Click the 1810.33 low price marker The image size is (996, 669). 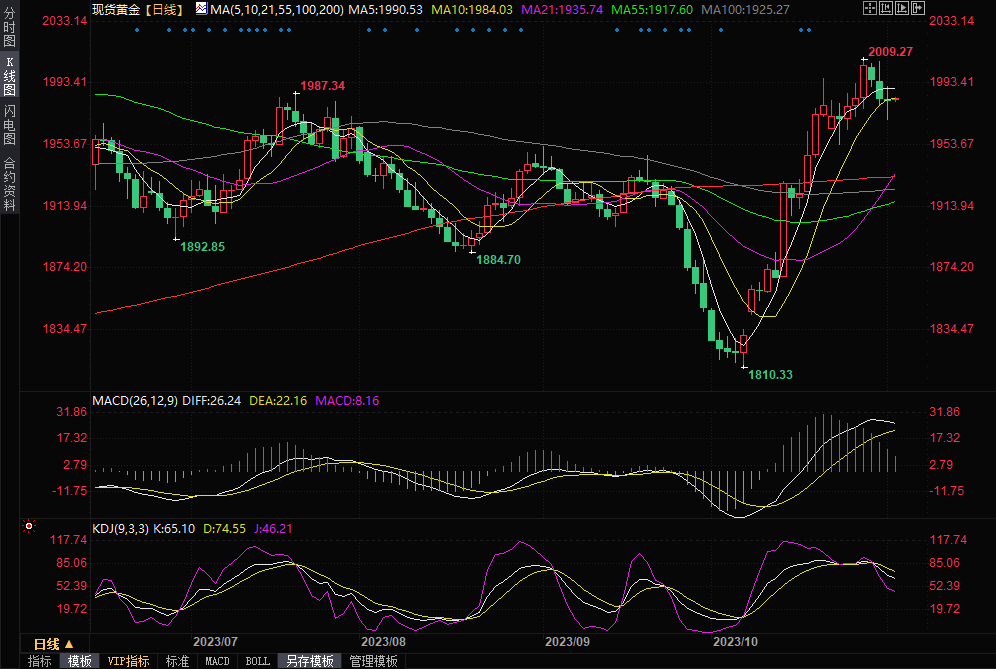coord(770,375)
